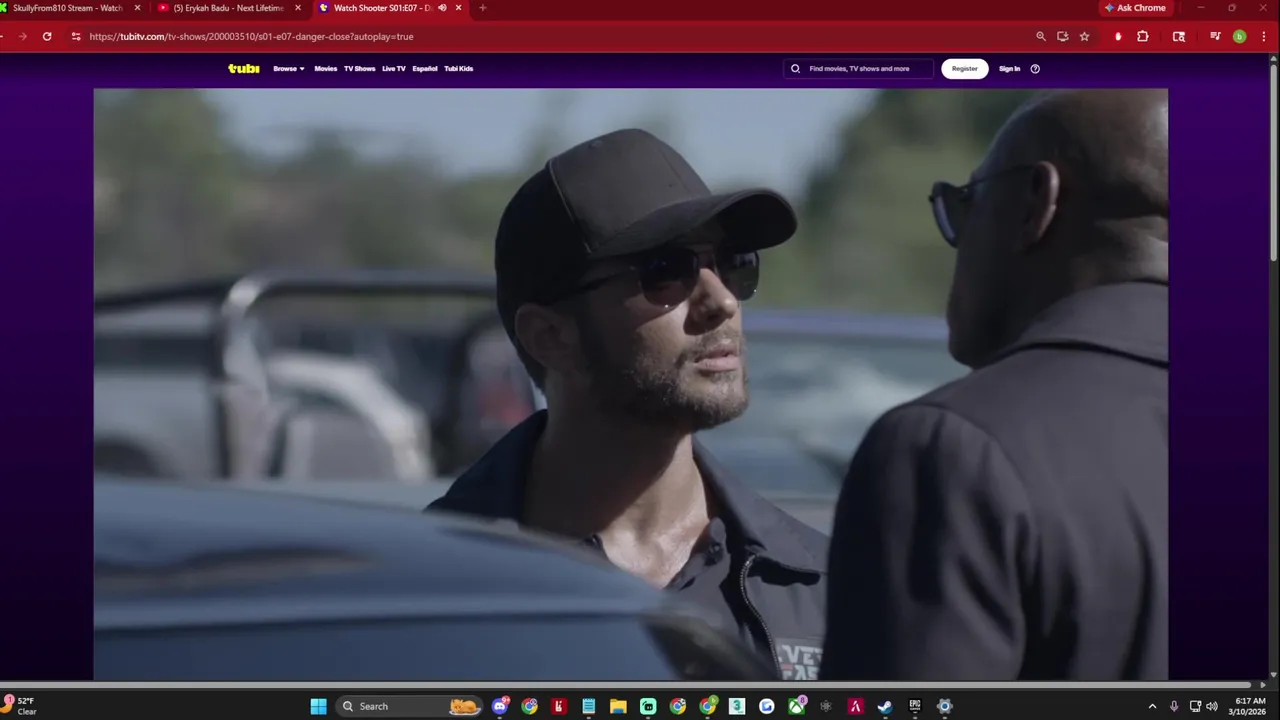Screen dimensions: 1280x720
Task: Open the Extensions puzzle menu
Action: (1143, 36)
